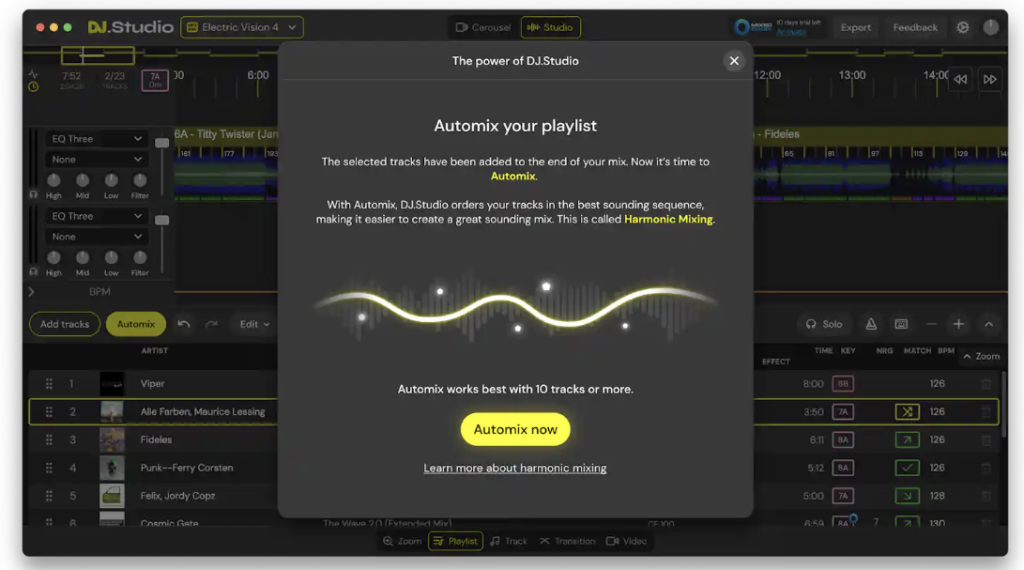Click the metronome icon next to Solo
This screenshot has height=570, width=1024.
tap(871, 324)
